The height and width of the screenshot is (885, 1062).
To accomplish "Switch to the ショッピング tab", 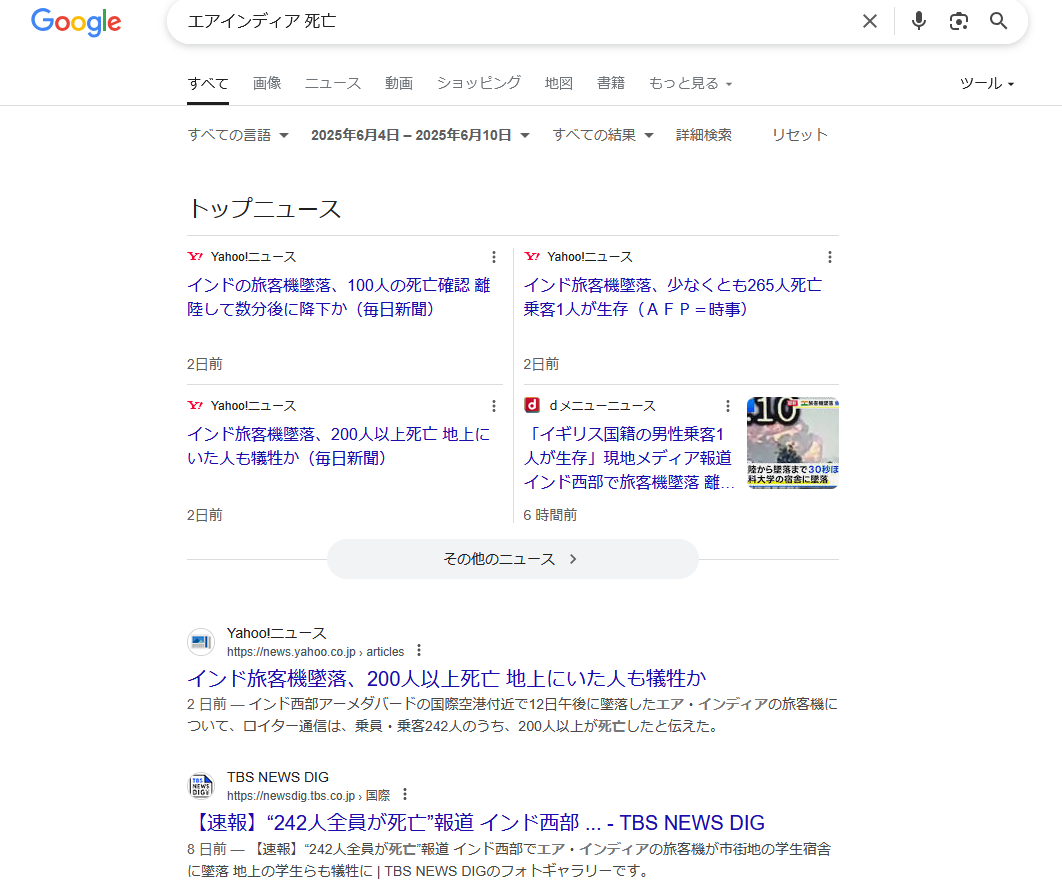I will tap(479, 83).
